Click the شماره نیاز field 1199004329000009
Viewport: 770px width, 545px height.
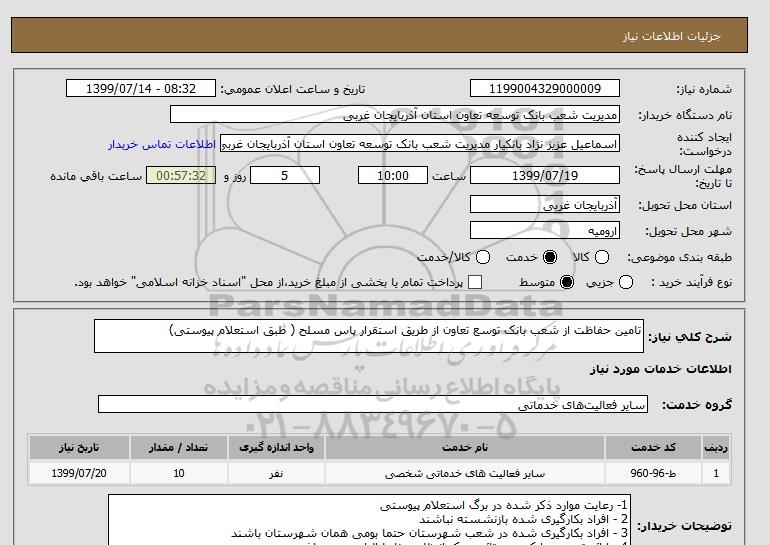point(545,88)
